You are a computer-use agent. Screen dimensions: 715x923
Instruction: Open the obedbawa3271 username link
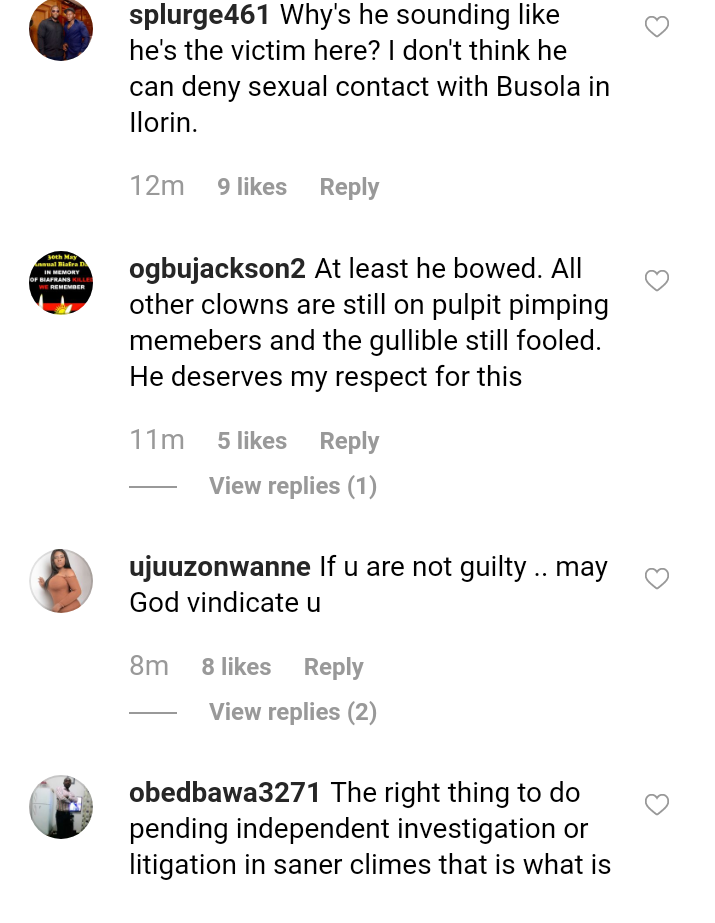click(225, 793)
